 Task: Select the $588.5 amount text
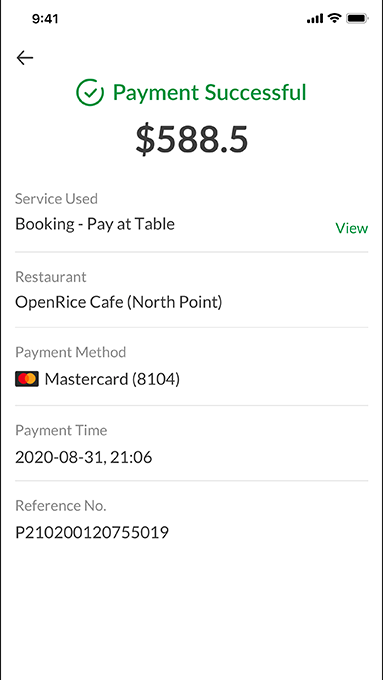[x=192, y=140]
